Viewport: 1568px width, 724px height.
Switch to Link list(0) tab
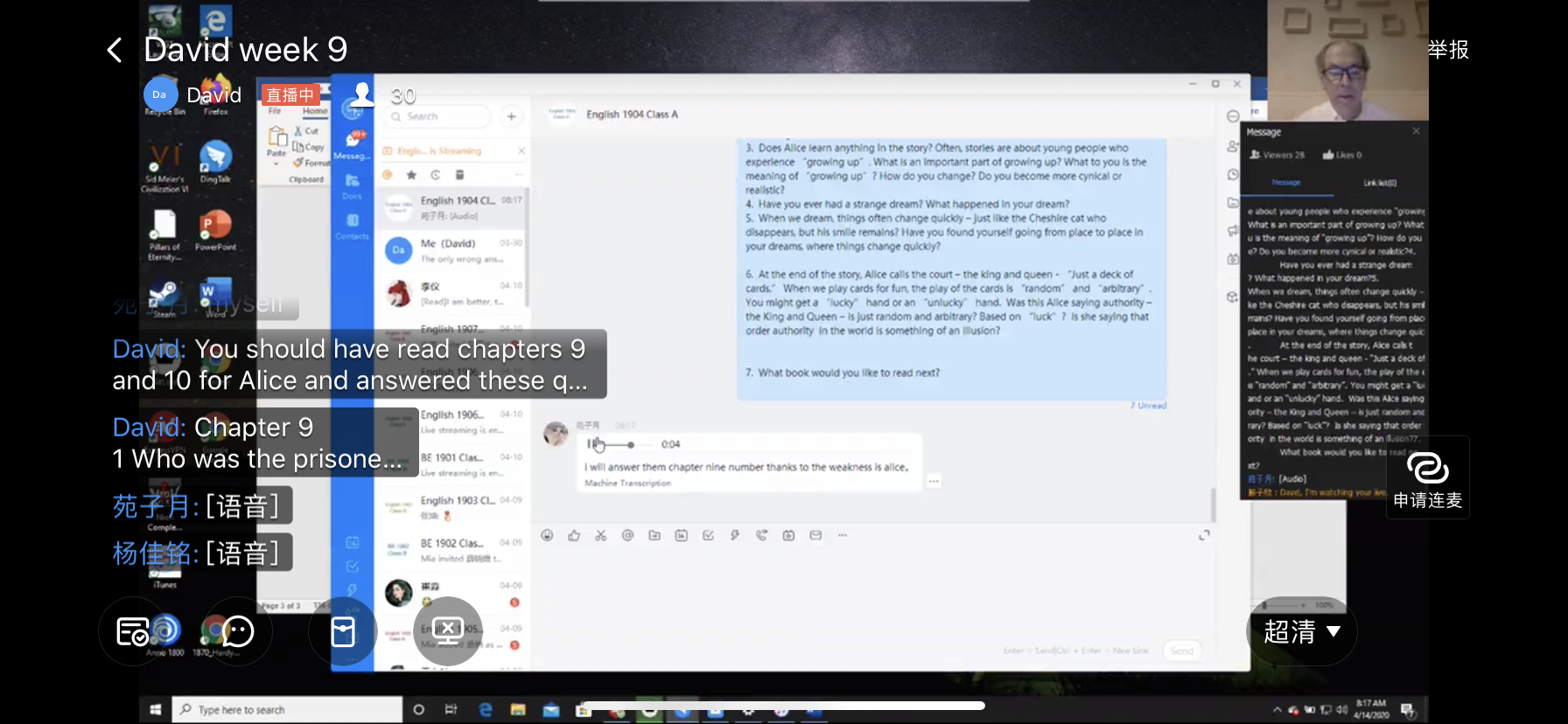[x=1380, y=183]
